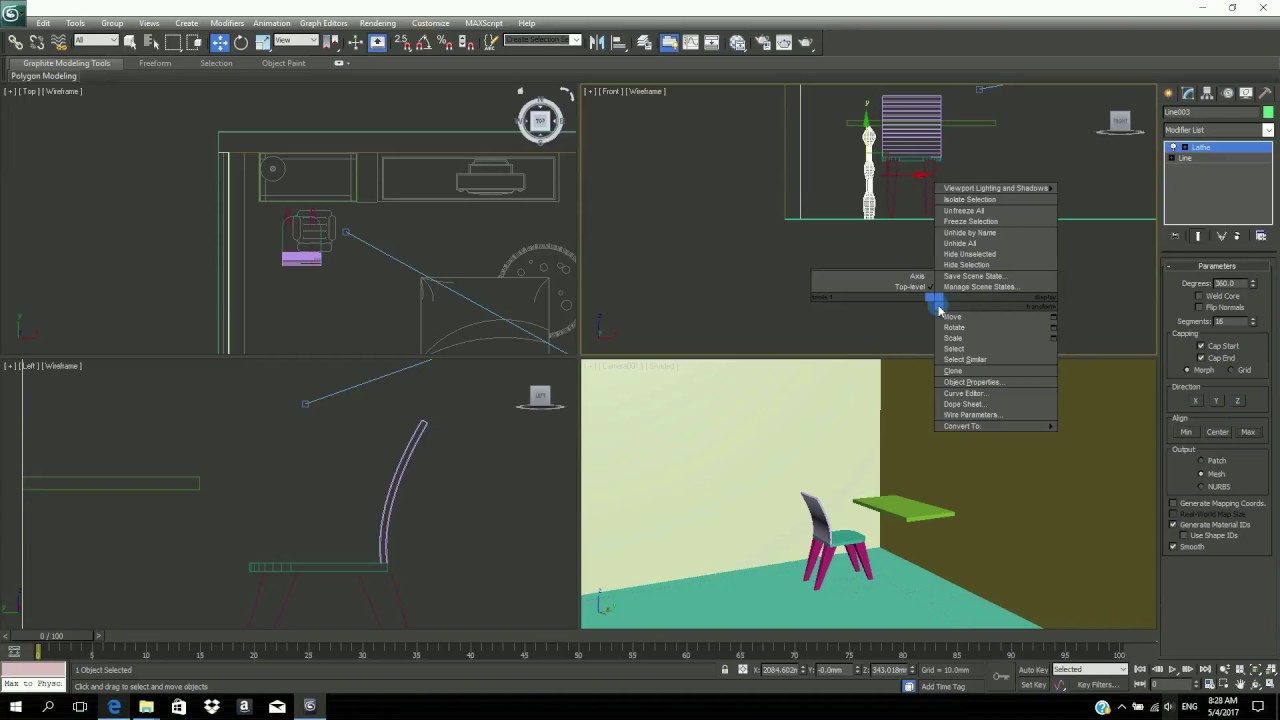Screen dimensions: 1280x720
Task: Click the Percent Snap toggle icon
Action: 445,42
